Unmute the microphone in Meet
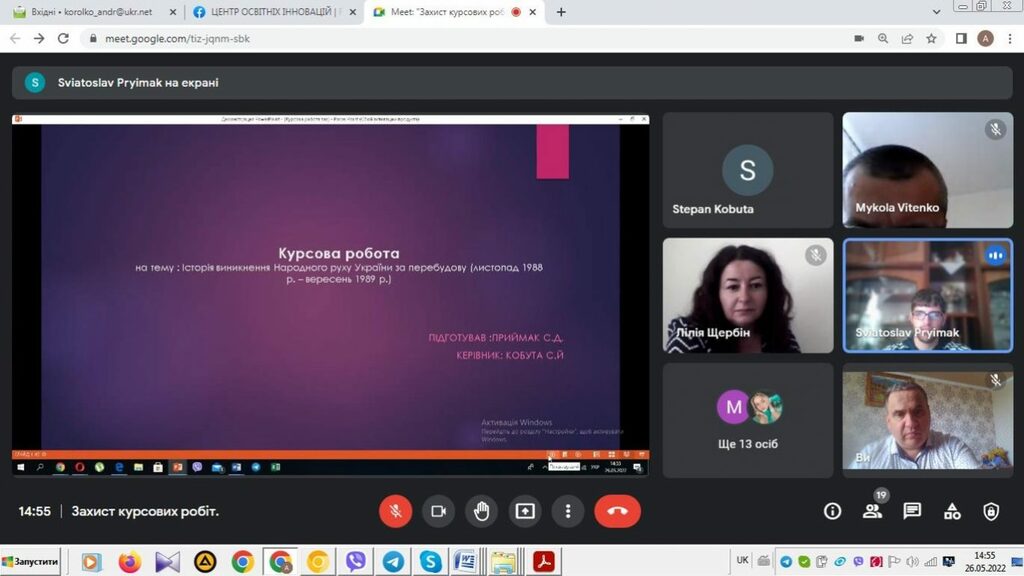Image resolution: width=1024 pixels, height=576 pixels. pos(395,511)
